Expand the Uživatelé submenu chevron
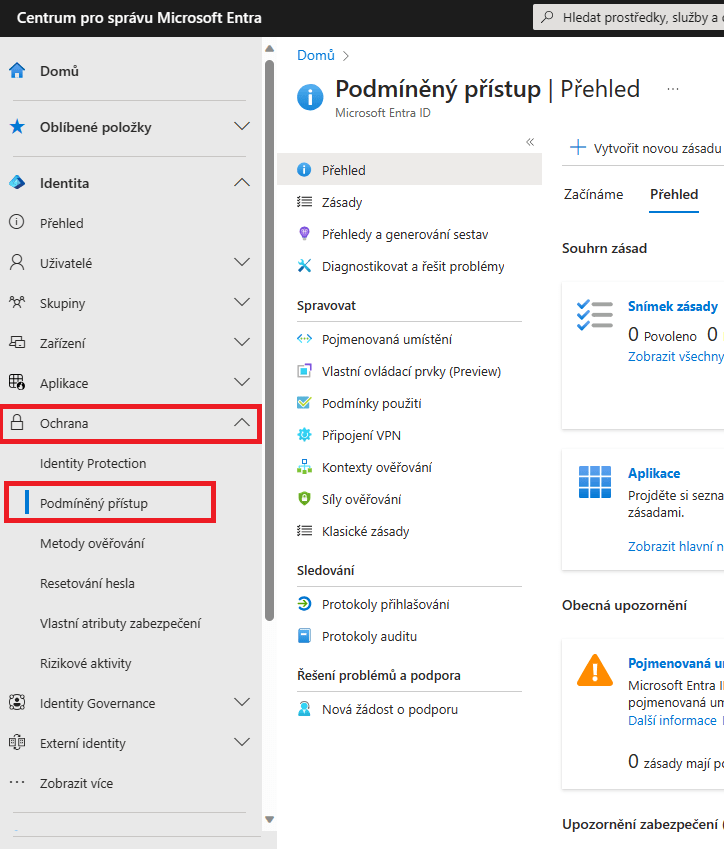Image resolution: width=724 pixels, height=849 pixels. [x=241, y=263]
